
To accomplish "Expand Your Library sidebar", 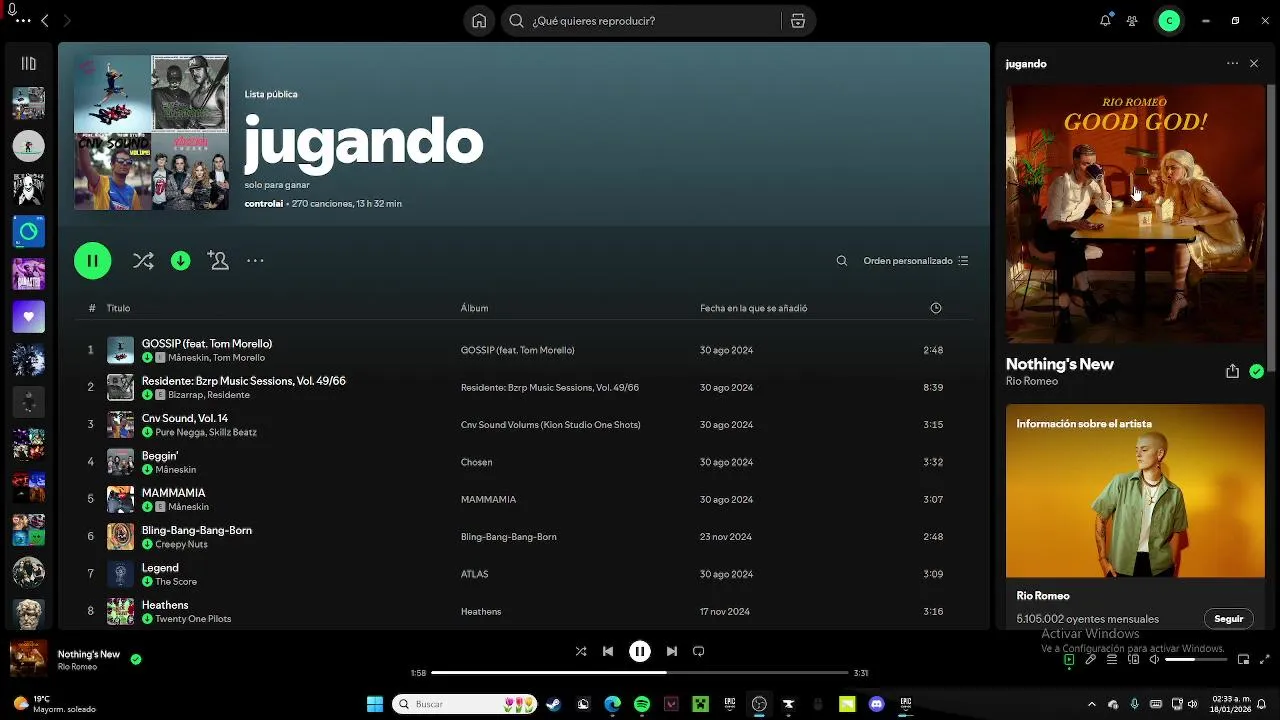I will coord(28,64).
